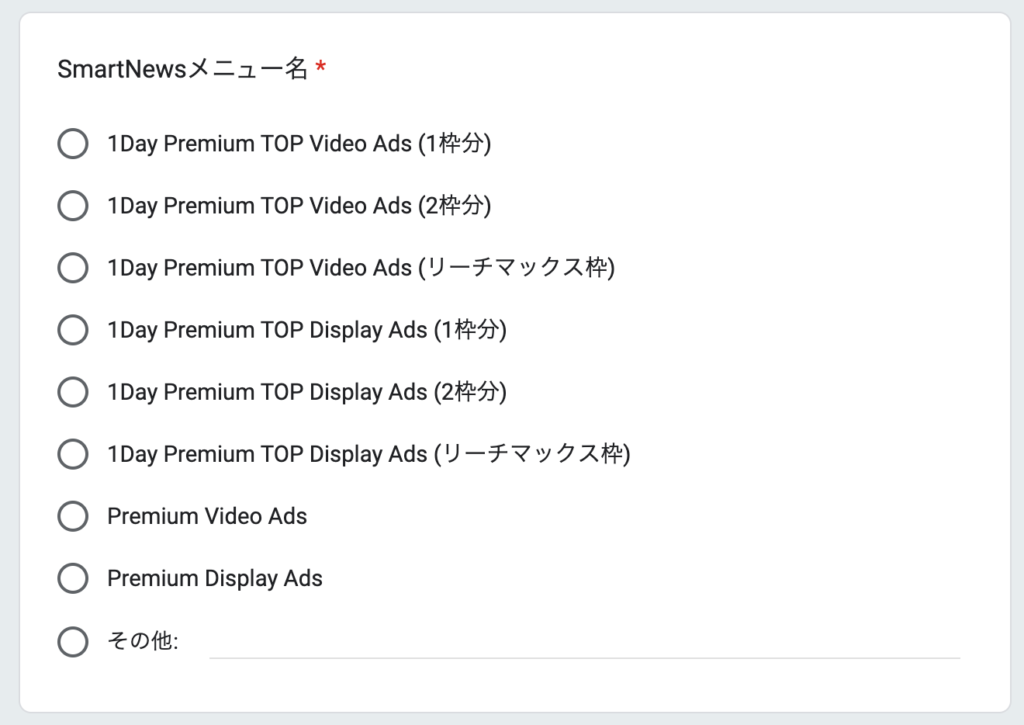Select the Premium Video Ads radio circle
Image resolution: width=1024 pixels, height=725 pixels.
pyautogui.click(x=73, y=516)
